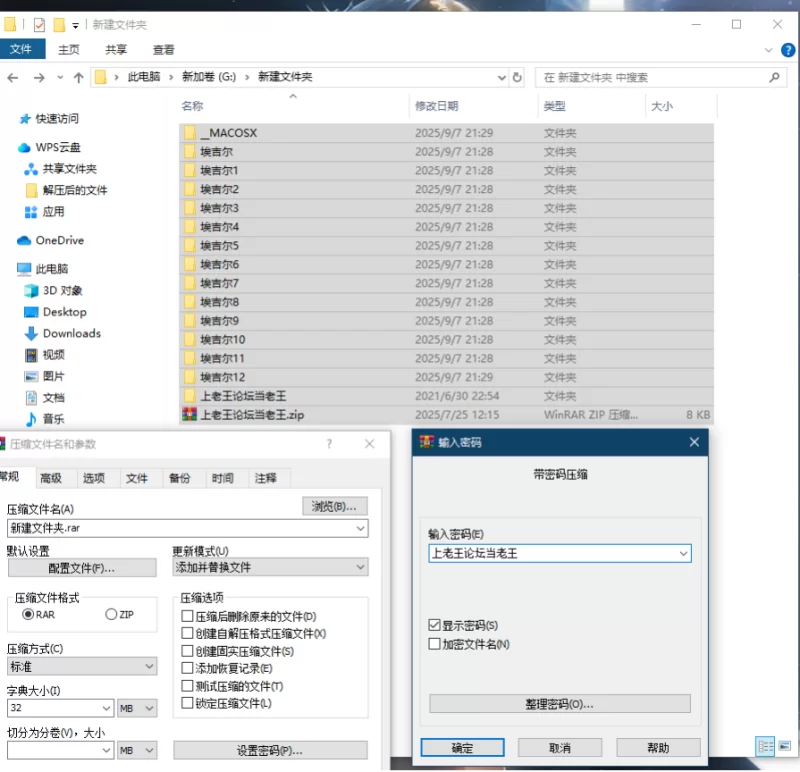Click 设置密码 set password button

pos(270,751)
